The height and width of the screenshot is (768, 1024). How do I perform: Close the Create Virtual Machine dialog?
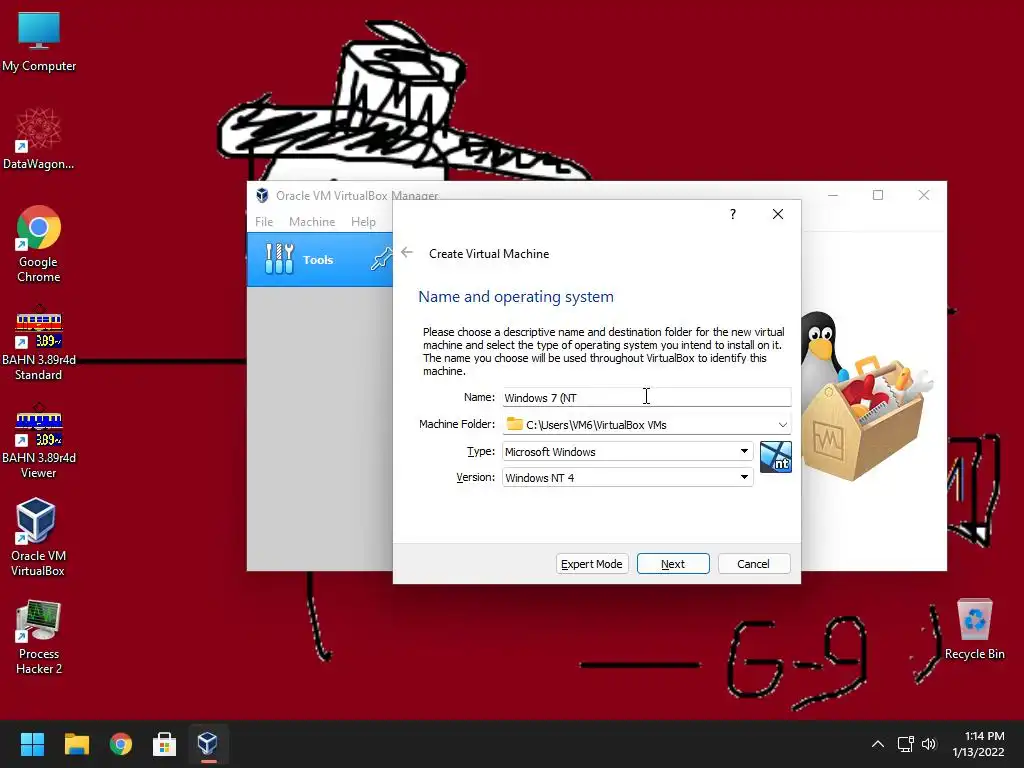tap(778, 214)
